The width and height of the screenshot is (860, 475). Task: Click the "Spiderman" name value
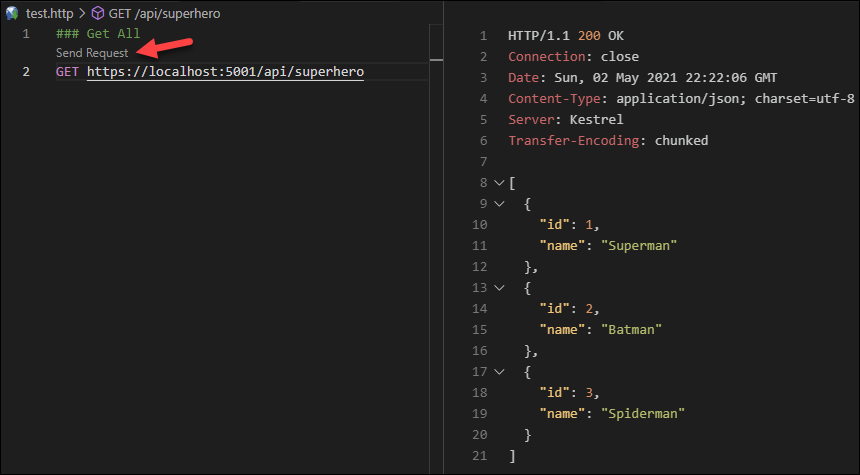(x=643, y=414)
